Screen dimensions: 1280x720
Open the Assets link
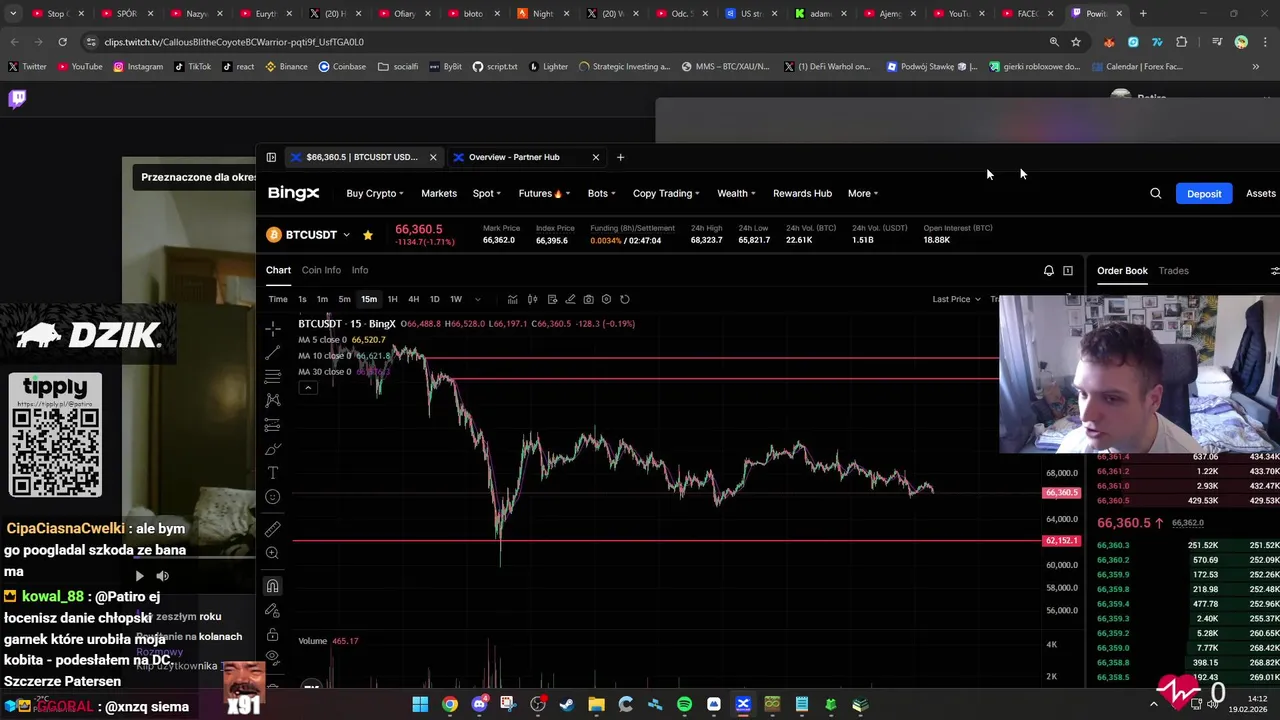(x=1260, y=193)
